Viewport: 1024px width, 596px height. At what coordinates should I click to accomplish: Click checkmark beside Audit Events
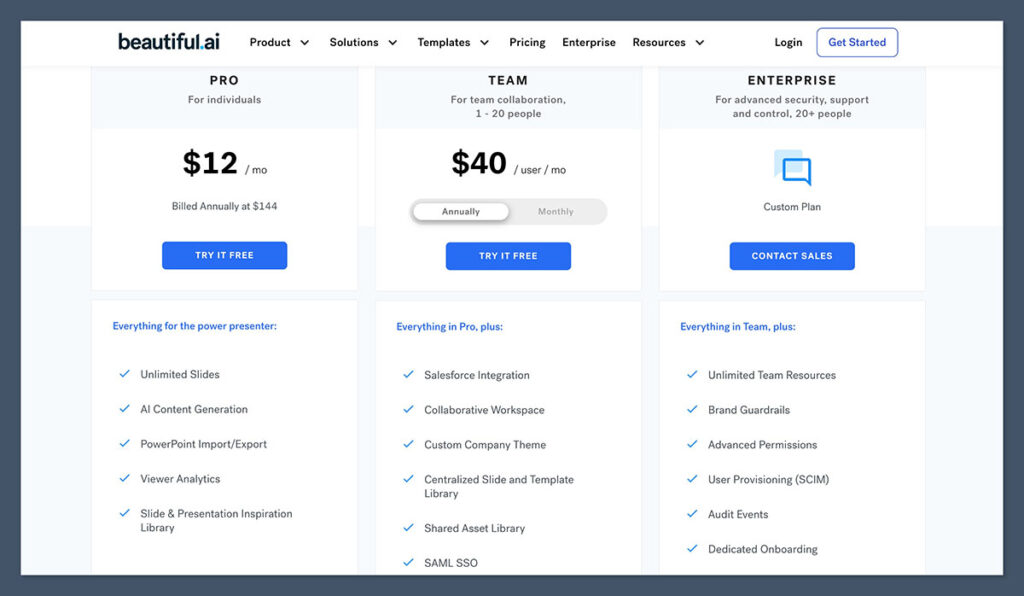(692, 514)
